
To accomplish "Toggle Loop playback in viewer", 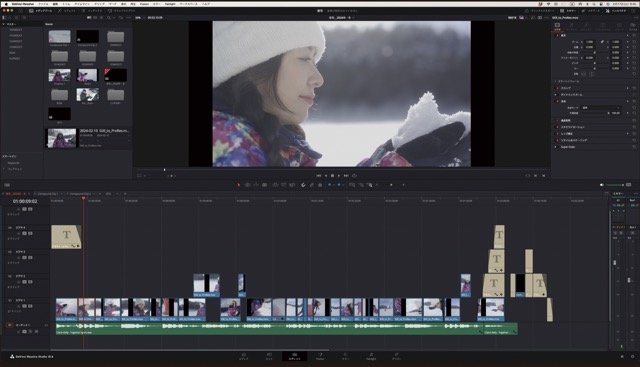I will pyautogui.click(x=354, y=176).
